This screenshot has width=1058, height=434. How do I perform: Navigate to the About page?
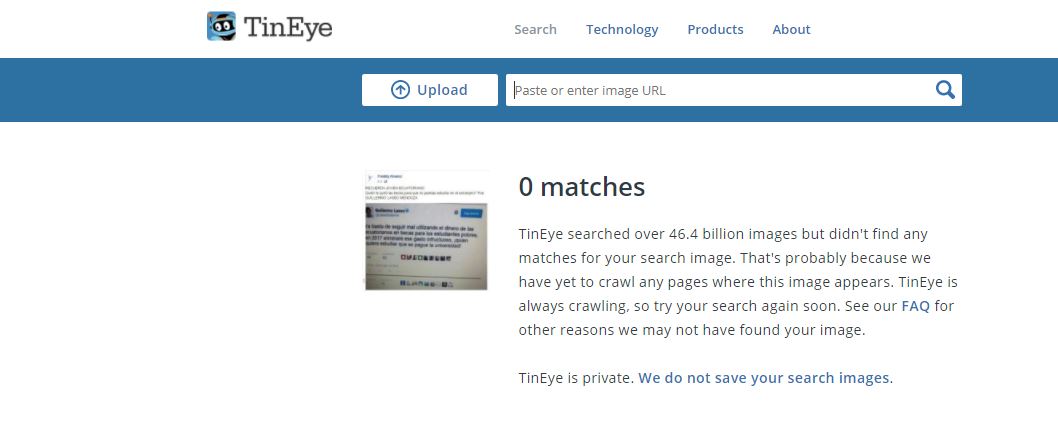tap(791, 29)
